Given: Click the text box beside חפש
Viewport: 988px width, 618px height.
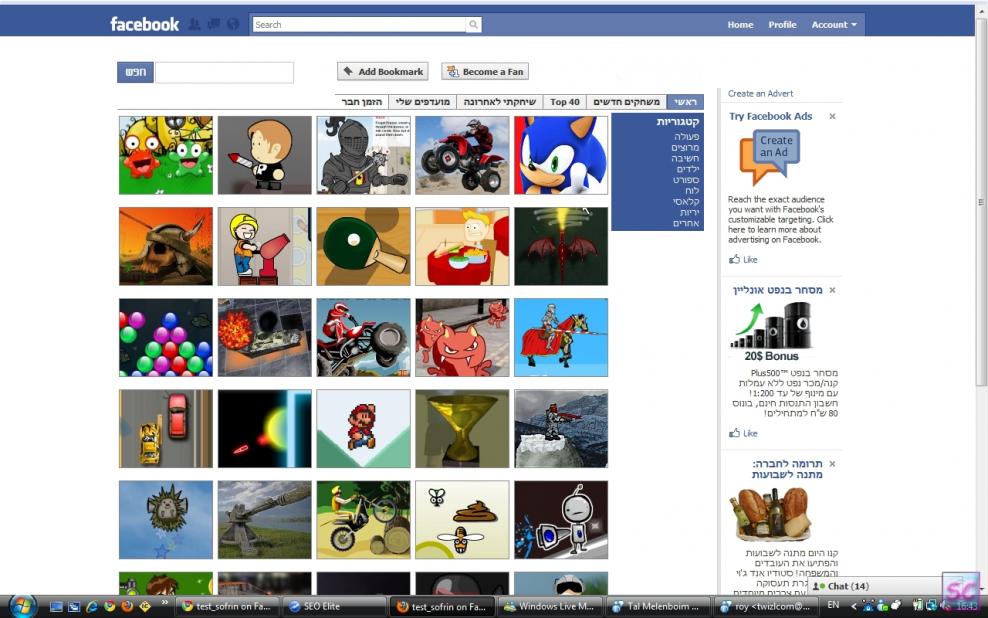Looking at the screenshot, I should (224, 72).
